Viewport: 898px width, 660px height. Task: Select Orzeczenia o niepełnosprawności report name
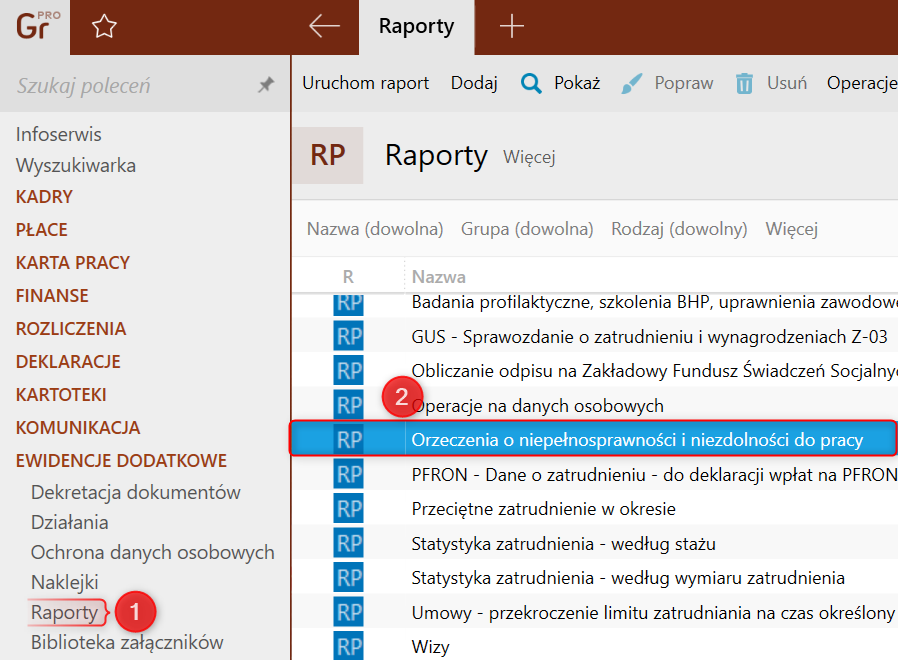click(x=637, y=439)
